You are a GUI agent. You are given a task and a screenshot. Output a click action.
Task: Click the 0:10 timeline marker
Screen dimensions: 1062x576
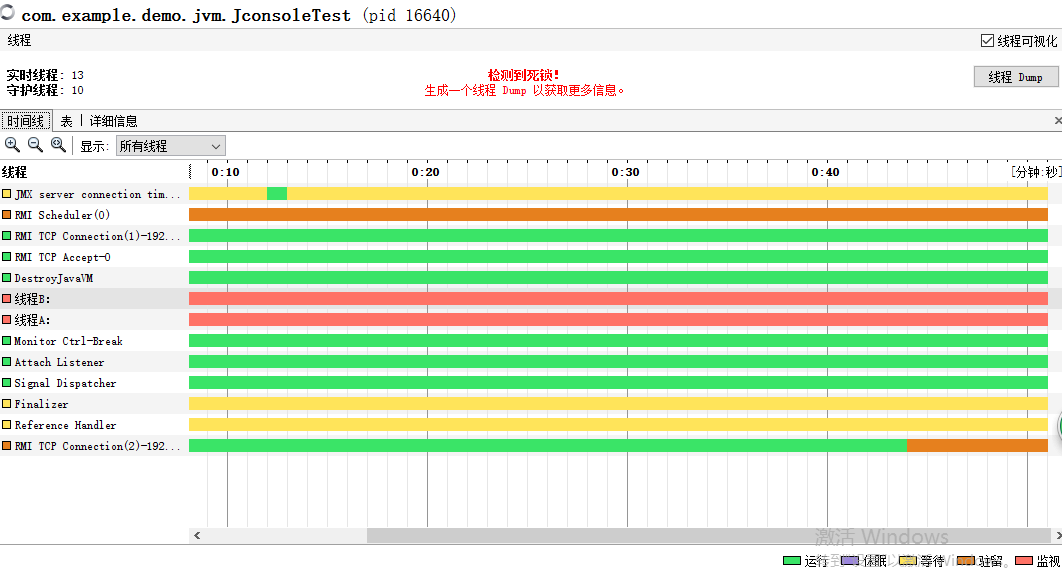[x=226, y=172]
